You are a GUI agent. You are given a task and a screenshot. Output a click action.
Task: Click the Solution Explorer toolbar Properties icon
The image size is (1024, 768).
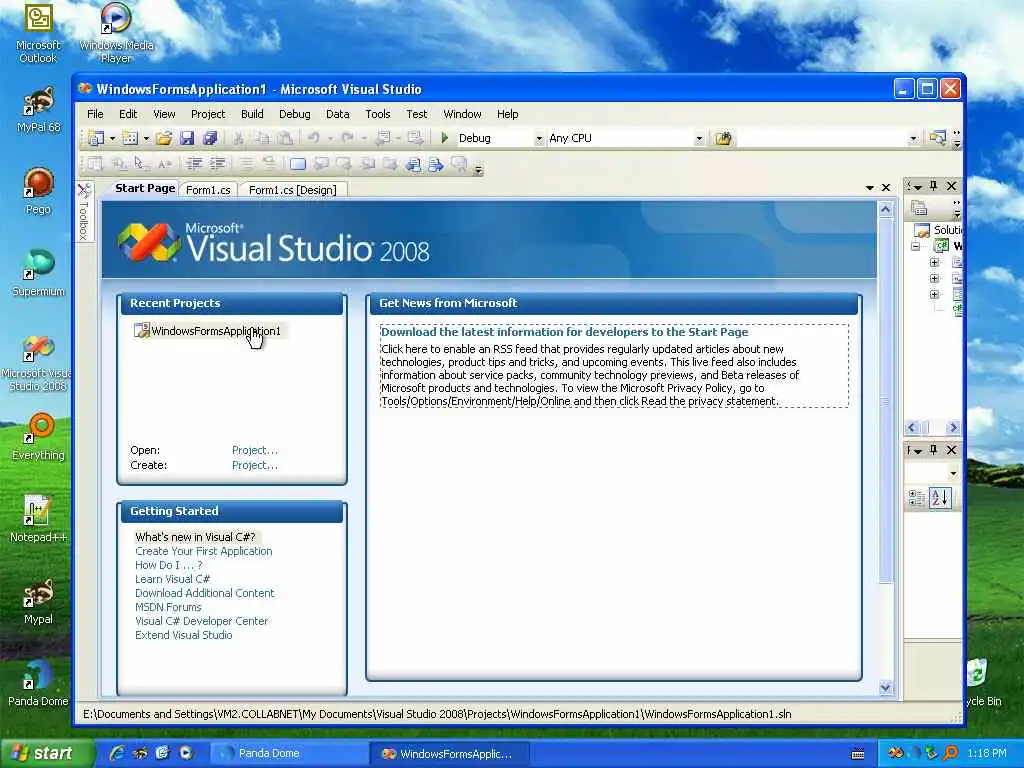pyautogui.click(x=920, y=208)
